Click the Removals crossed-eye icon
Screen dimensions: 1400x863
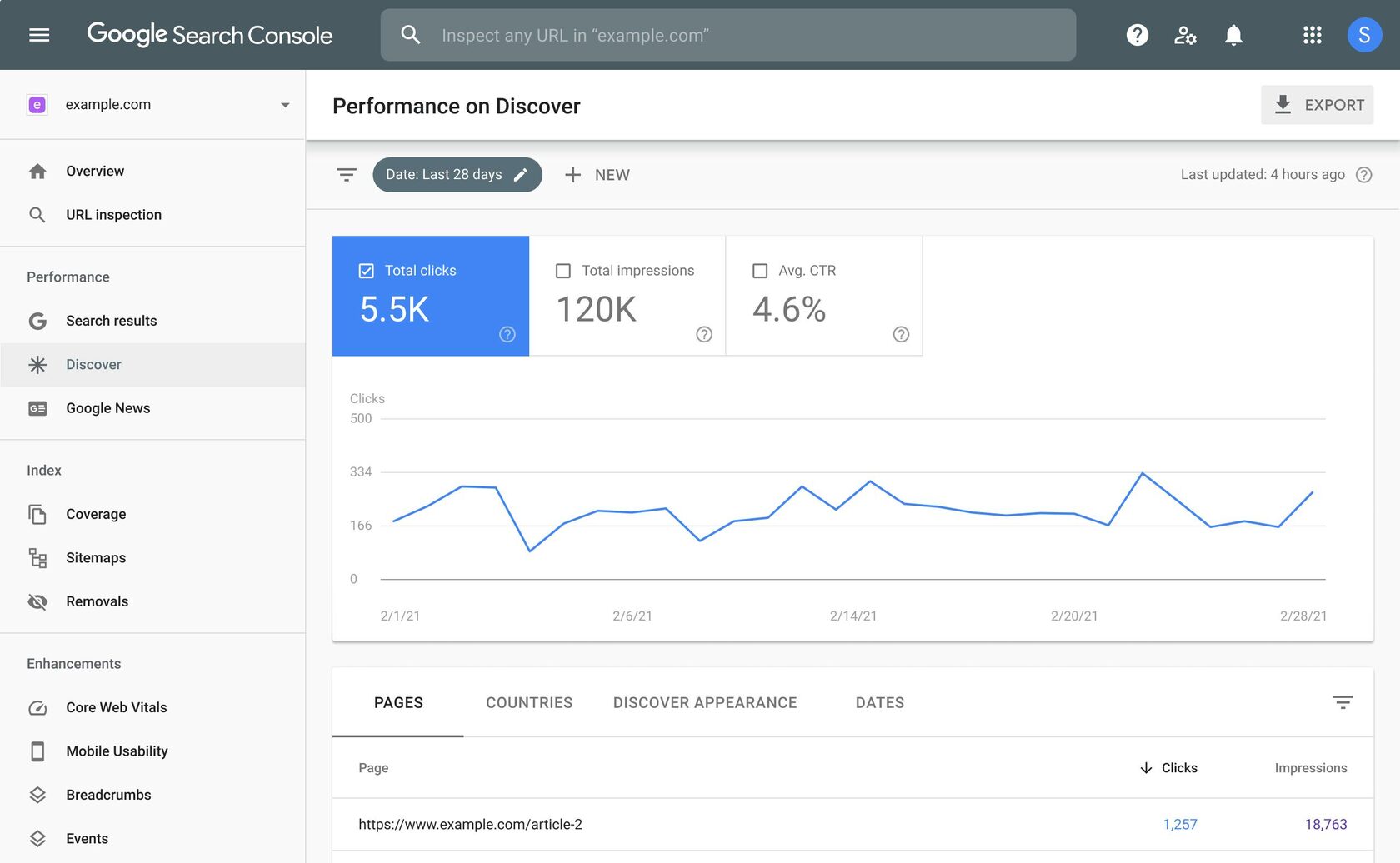tap(37, 601)
